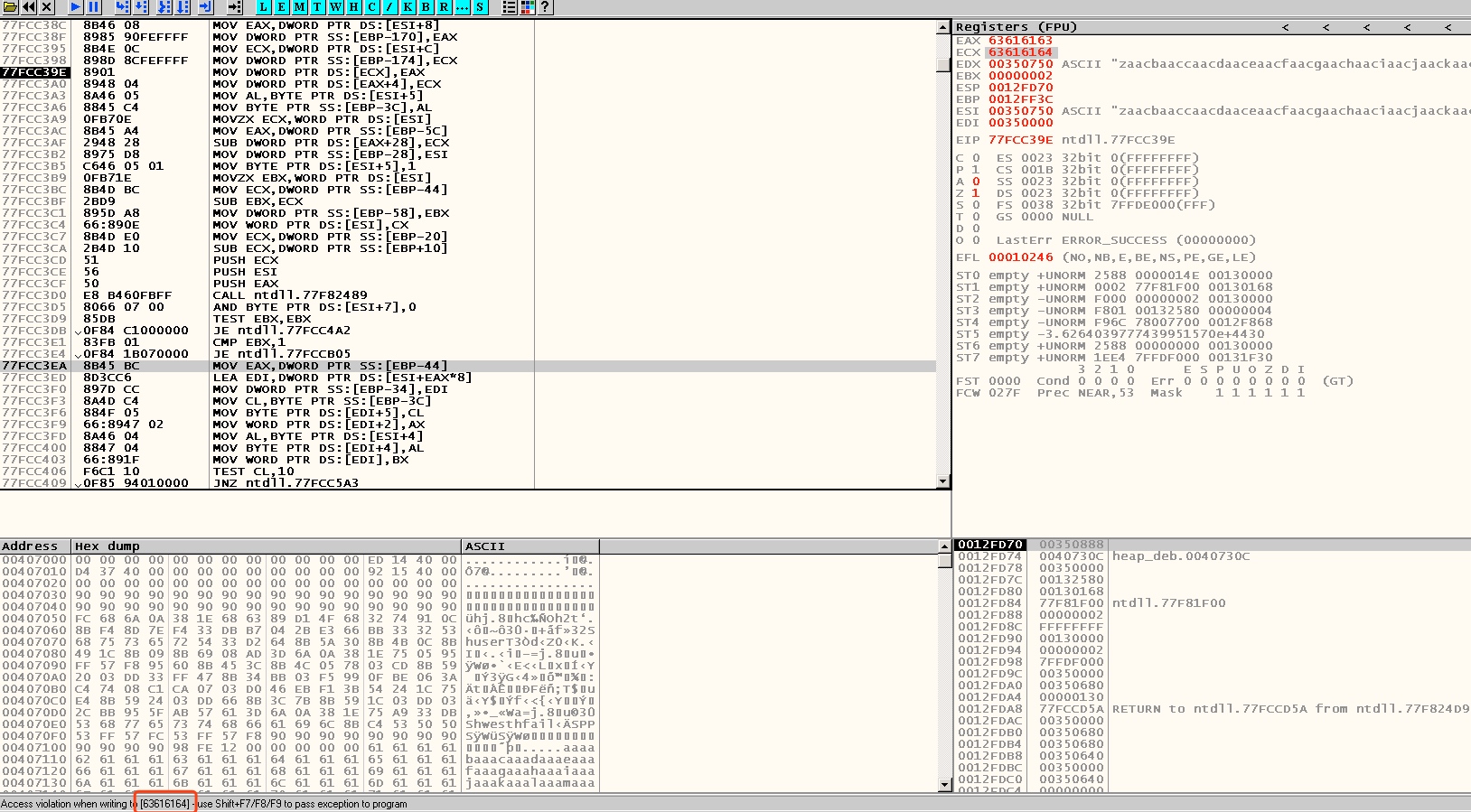Show Breakpoints with the B button

(426, 7)
